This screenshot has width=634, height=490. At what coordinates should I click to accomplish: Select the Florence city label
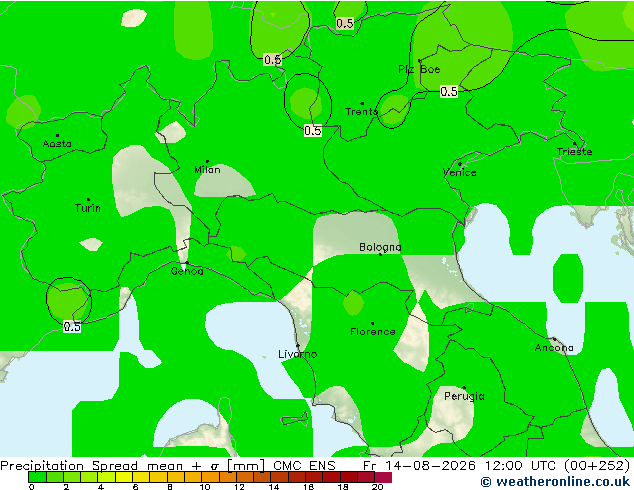point(373,332)
